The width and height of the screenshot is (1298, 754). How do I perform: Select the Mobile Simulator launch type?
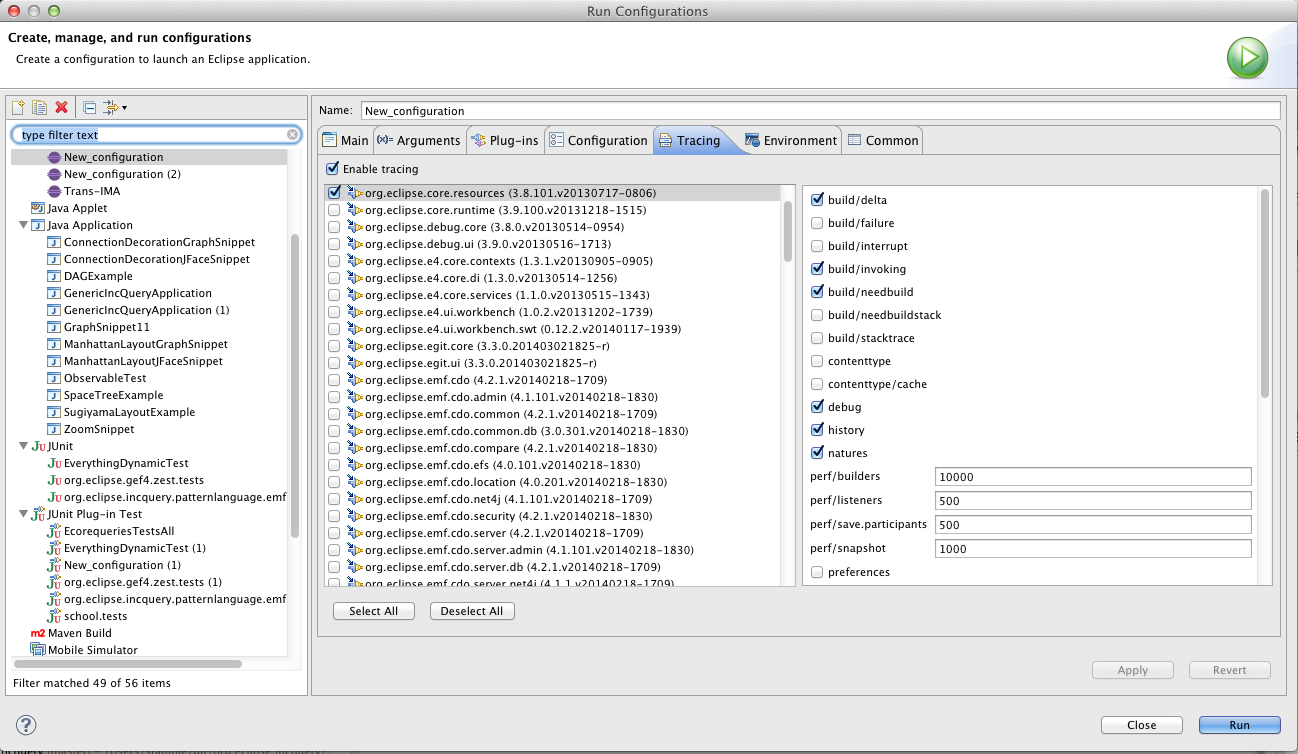click(x=92, y=650)
